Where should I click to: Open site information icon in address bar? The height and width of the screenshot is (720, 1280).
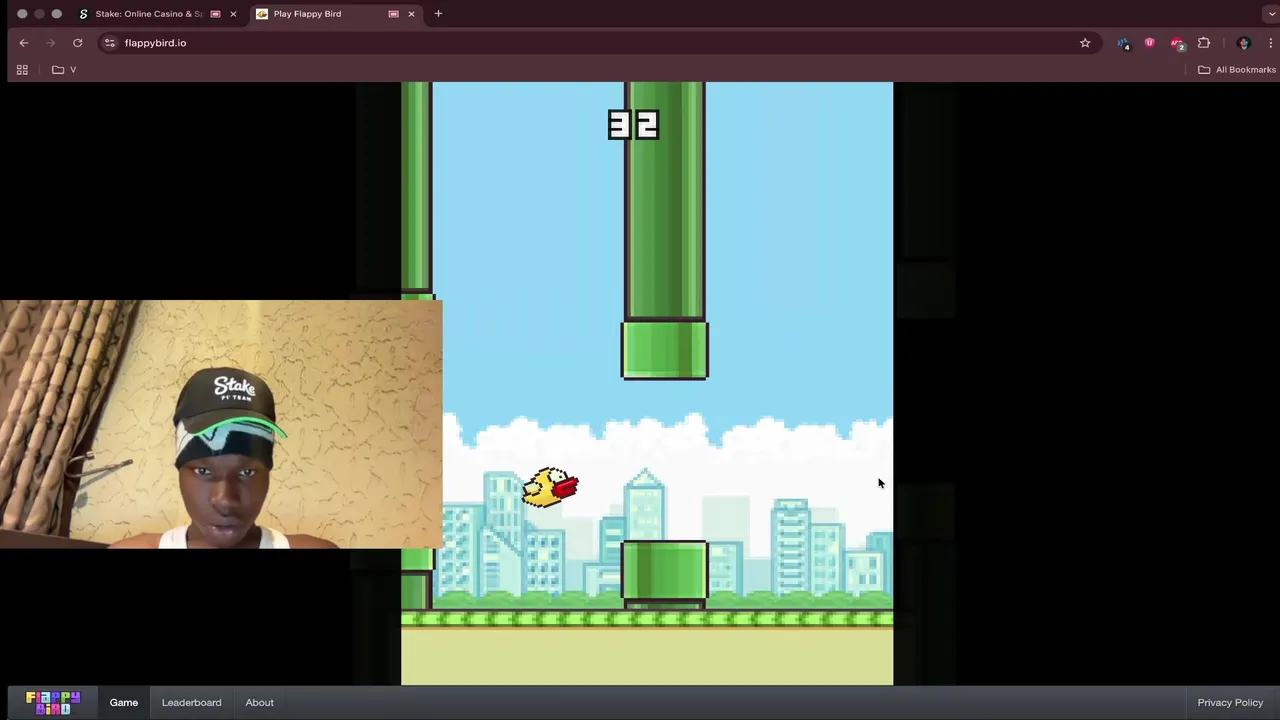click(x=110, y=43)
